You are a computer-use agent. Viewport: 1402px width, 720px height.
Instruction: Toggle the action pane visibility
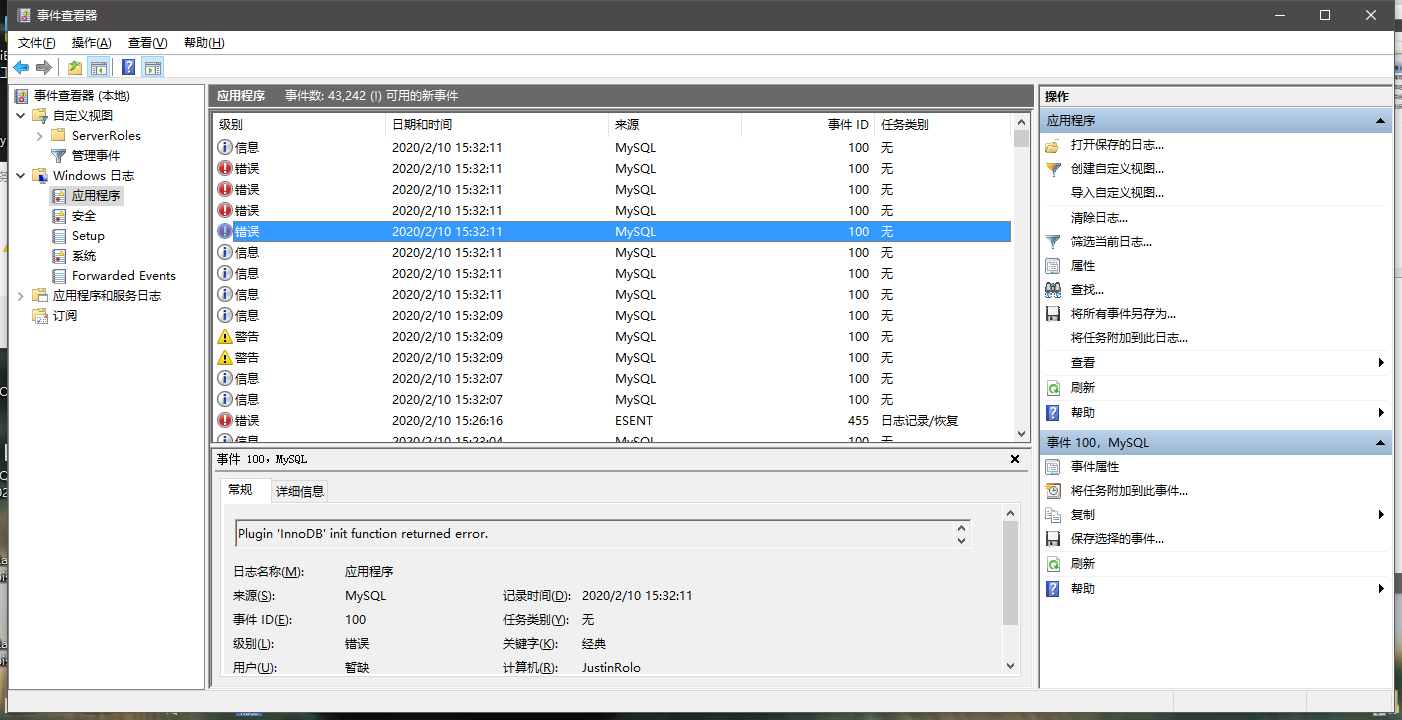click(152, 67)
